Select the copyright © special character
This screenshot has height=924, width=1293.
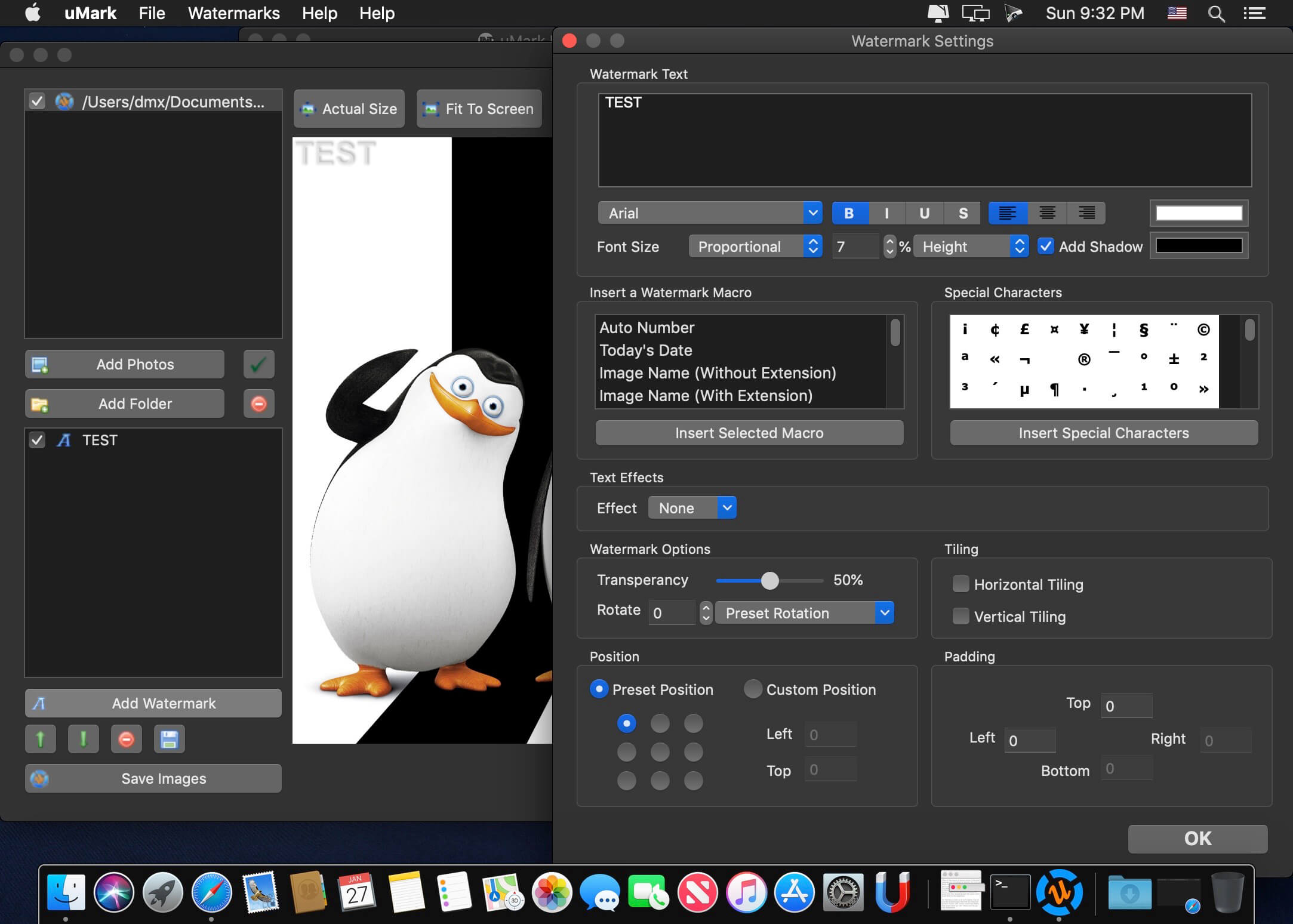click(1203, 329)
